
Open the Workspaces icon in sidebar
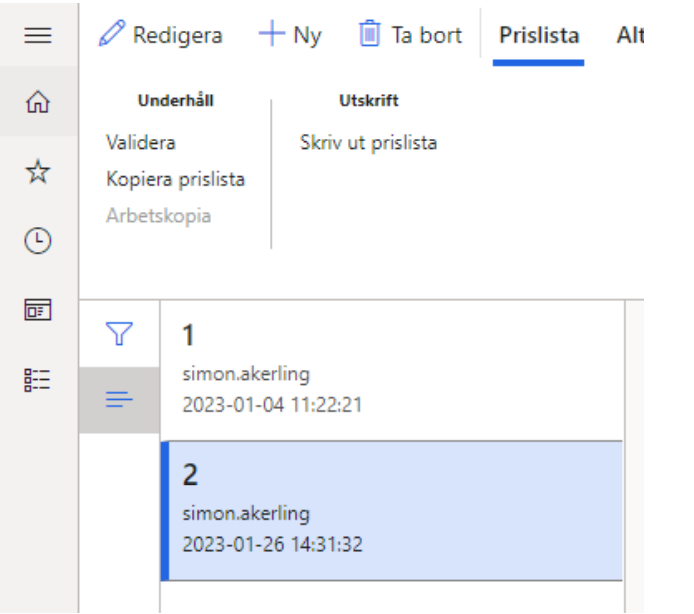(x=38, y=309)
